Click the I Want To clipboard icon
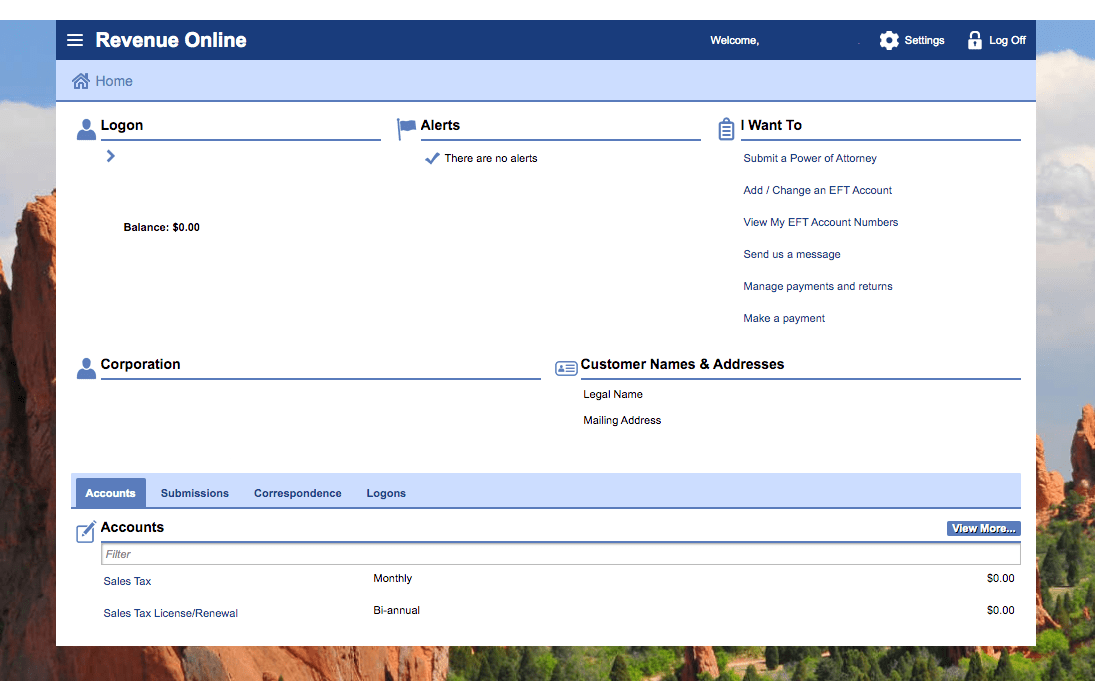1095x681 pixels. click(726, 128)
